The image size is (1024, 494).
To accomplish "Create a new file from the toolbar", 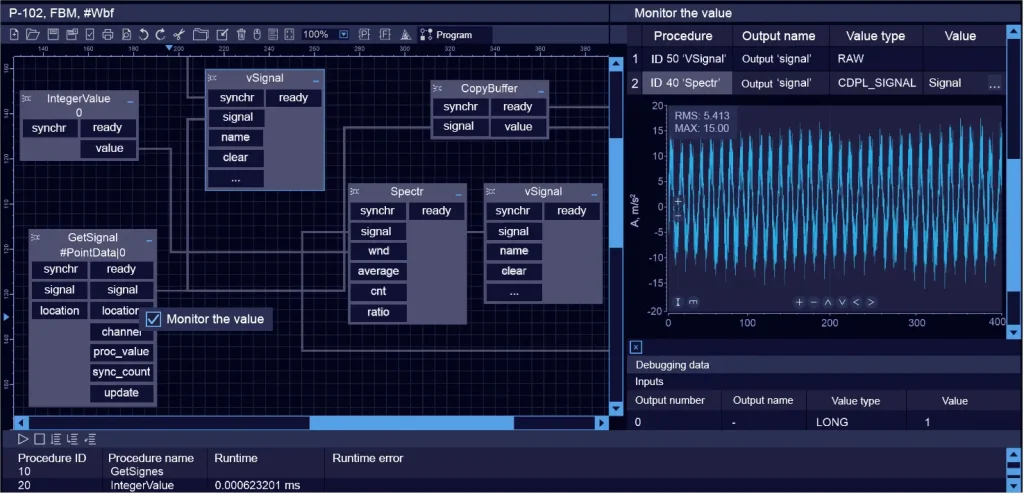I will pyautogui.click(x=14, y=35).
